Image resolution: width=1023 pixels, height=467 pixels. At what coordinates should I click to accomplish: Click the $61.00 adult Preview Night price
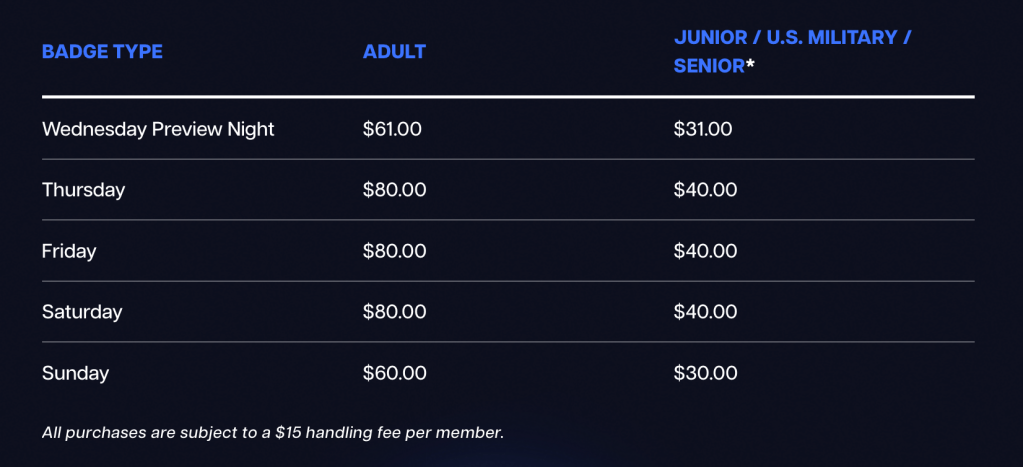pyautogui.click(x=392, y=129)
